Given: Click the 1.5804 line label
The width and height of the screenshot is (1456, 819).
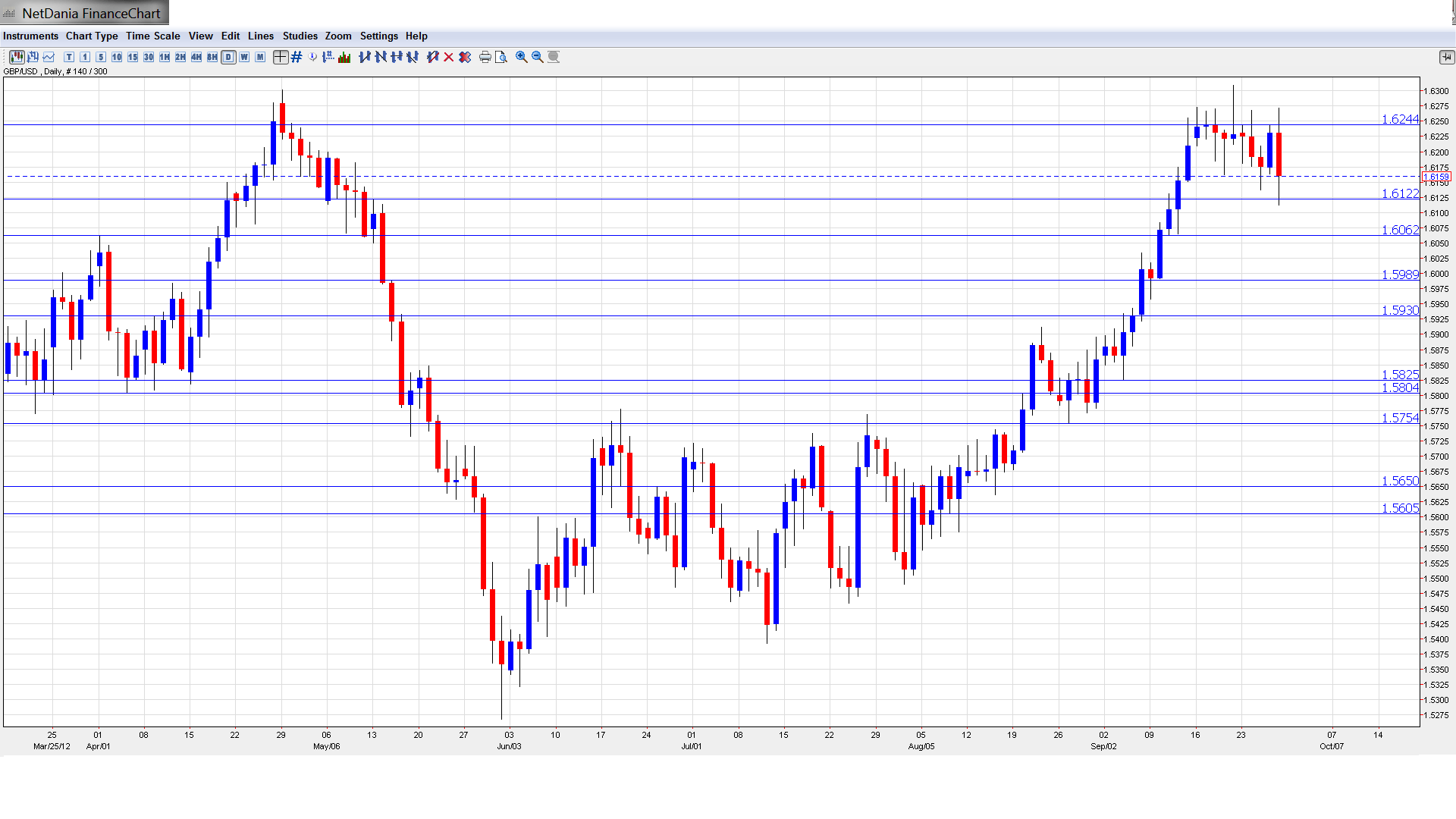Looking at the screenshot, I should coord(1400,388).
